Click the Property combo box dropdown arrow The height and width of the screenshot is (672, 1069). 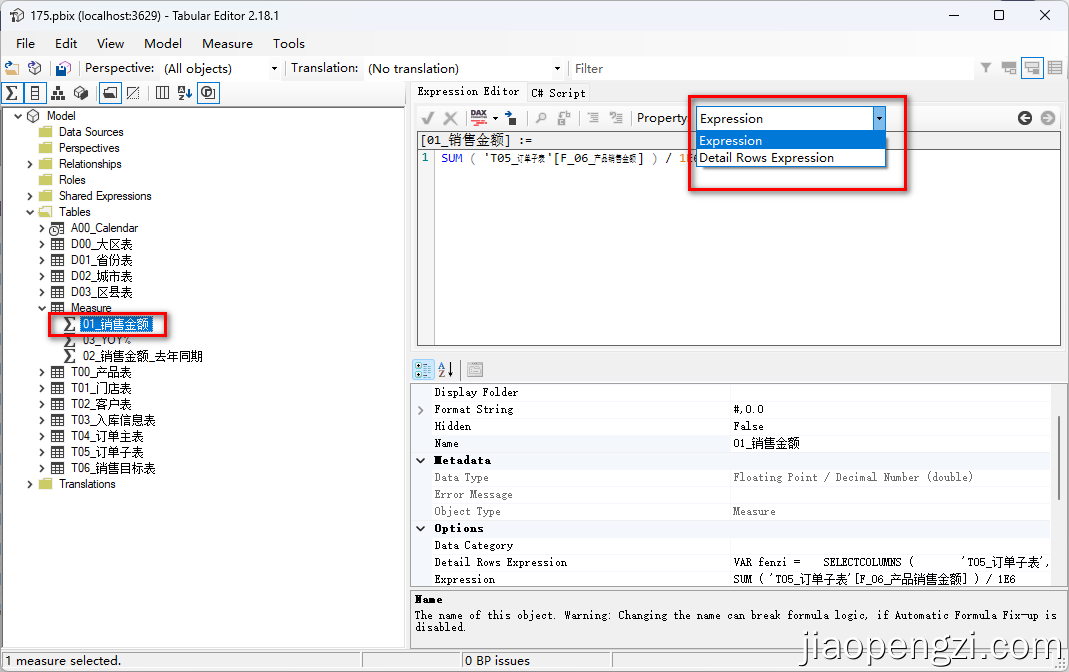tap(879, 119)
